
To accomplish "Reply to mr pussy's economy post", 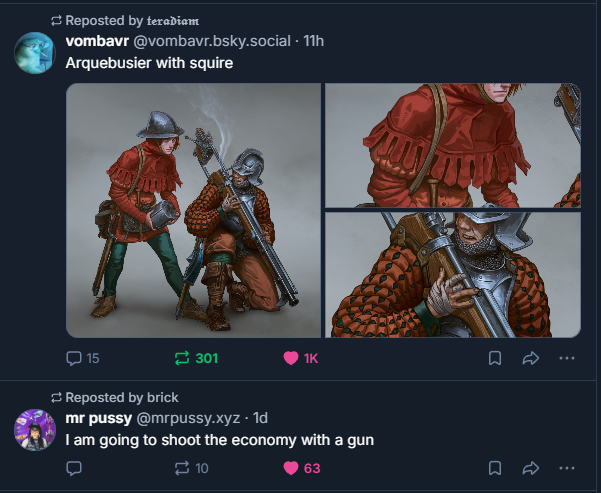I will pyautogui.click(x=74, y=467).
